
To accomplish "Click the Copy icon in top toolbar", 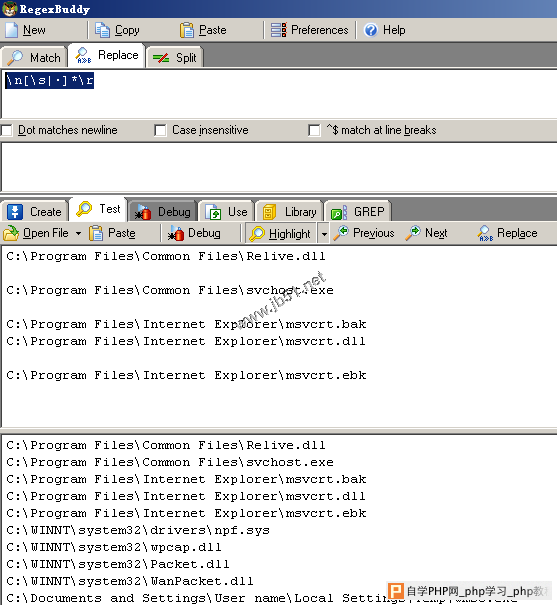I will (x=103, y=30).
